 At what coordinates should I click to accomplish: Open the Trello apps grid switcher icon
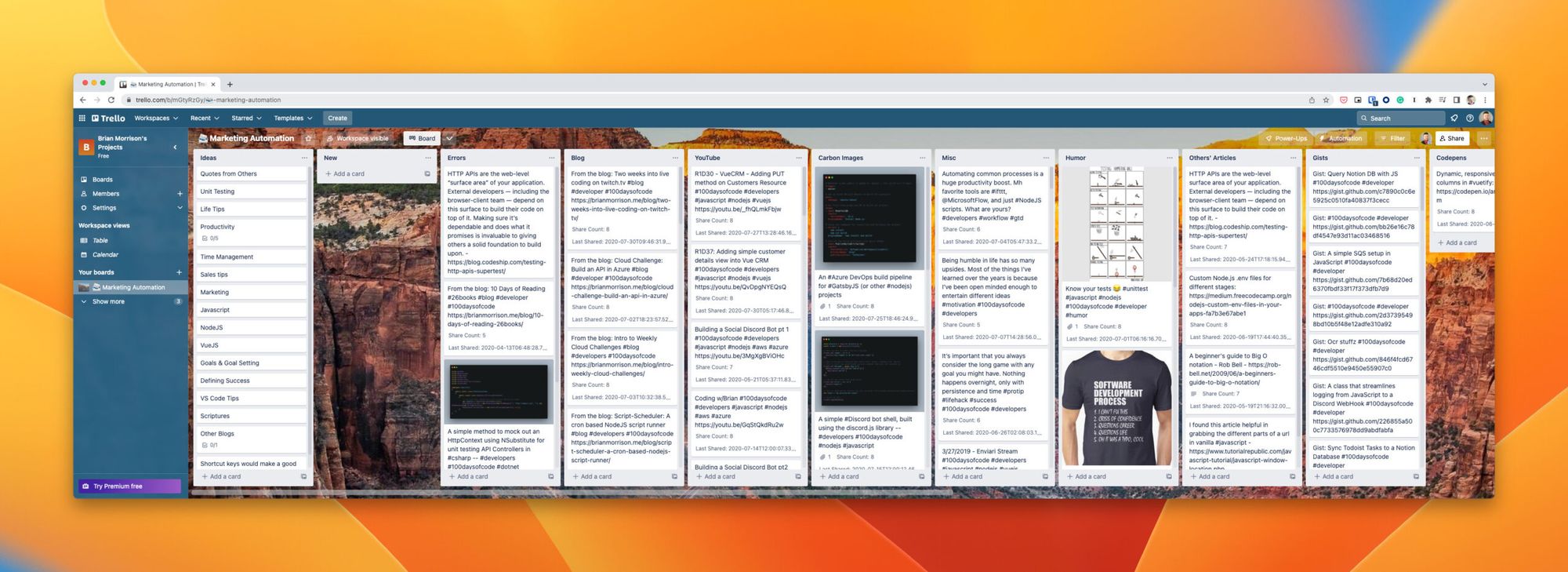[x=82, y=118]
